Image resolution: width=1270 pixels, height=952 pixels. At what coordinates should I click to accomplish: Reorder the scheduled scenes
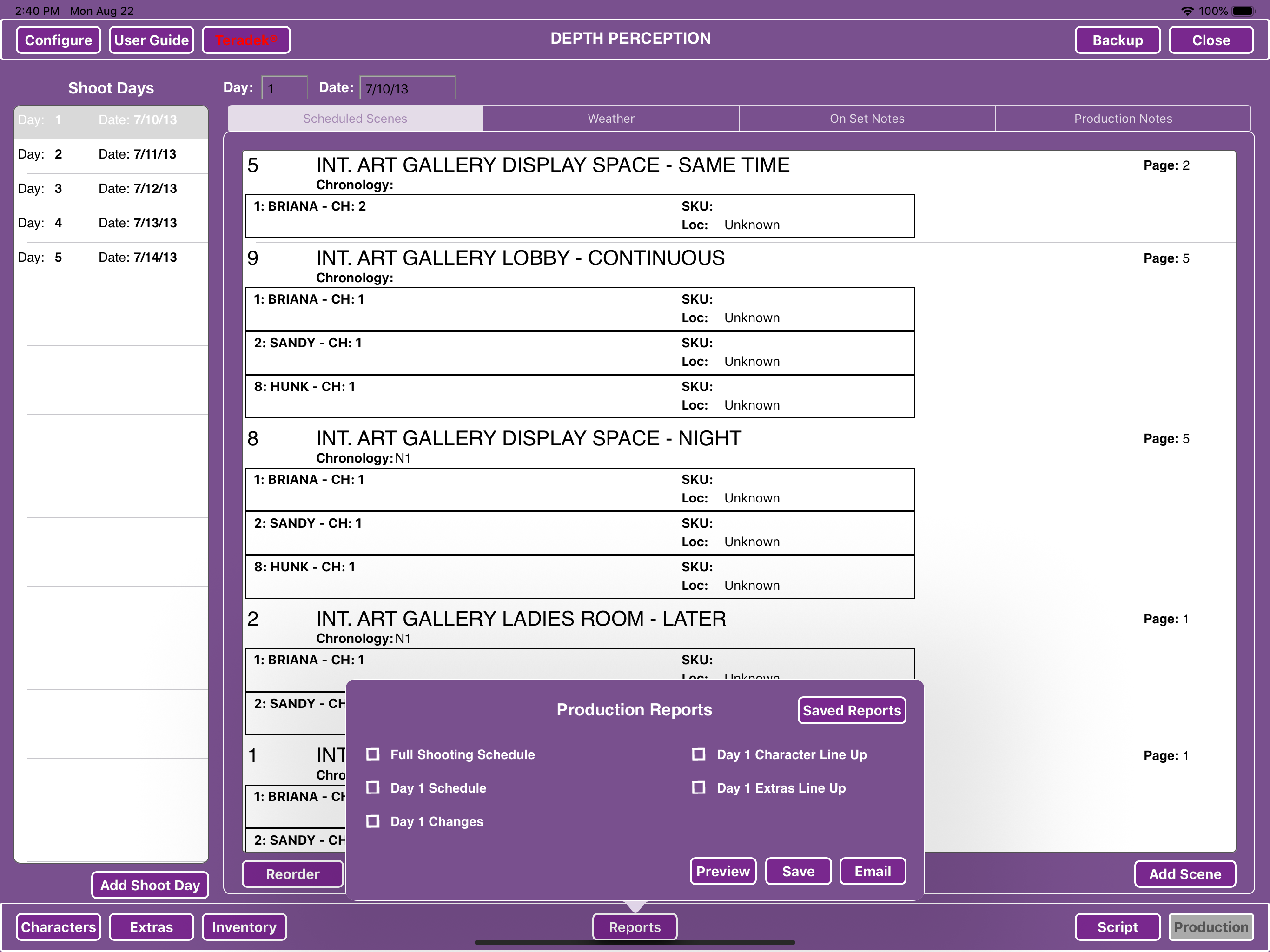coord(293,874)
